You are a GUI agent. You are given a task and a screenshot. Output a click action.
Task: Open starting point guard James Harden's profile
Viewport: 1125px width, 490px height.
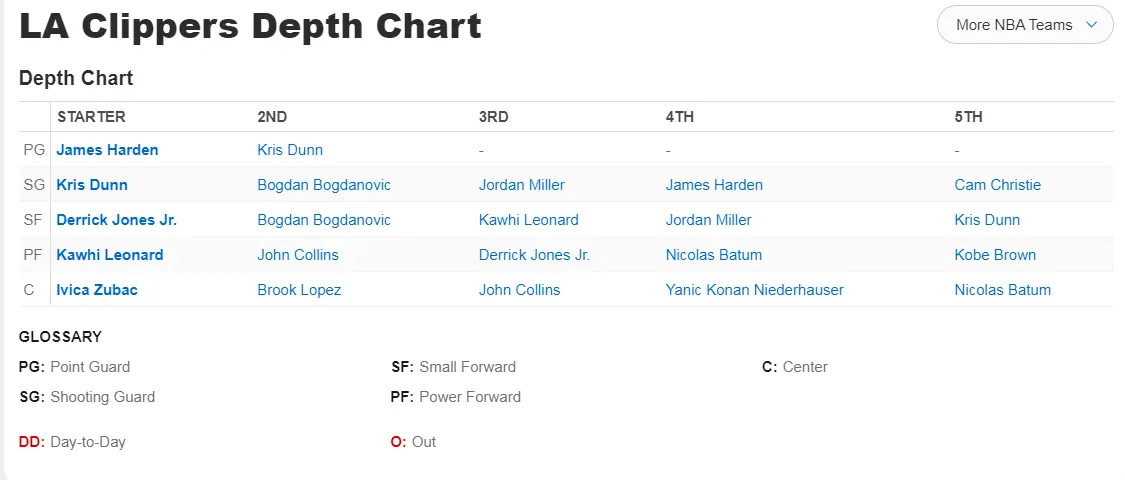point(107,150)
